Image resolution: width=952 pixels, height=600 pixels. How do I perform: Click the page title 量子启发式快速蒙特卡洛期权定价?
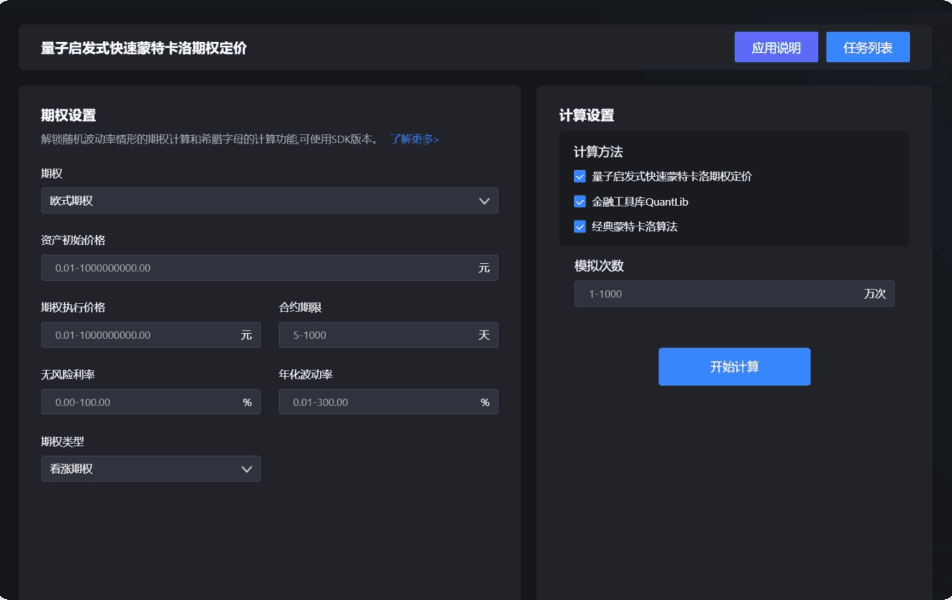click(144, 48)
